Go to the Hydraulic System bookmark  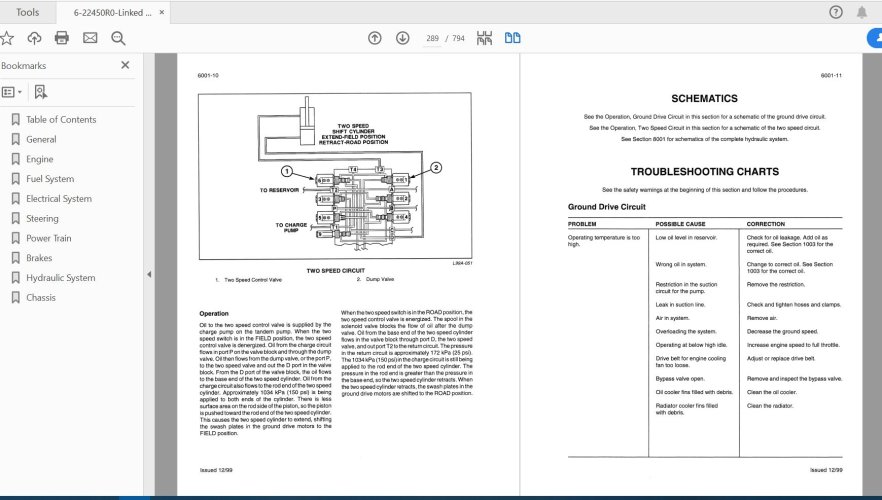pyautogui.click(x=60, y=278)
